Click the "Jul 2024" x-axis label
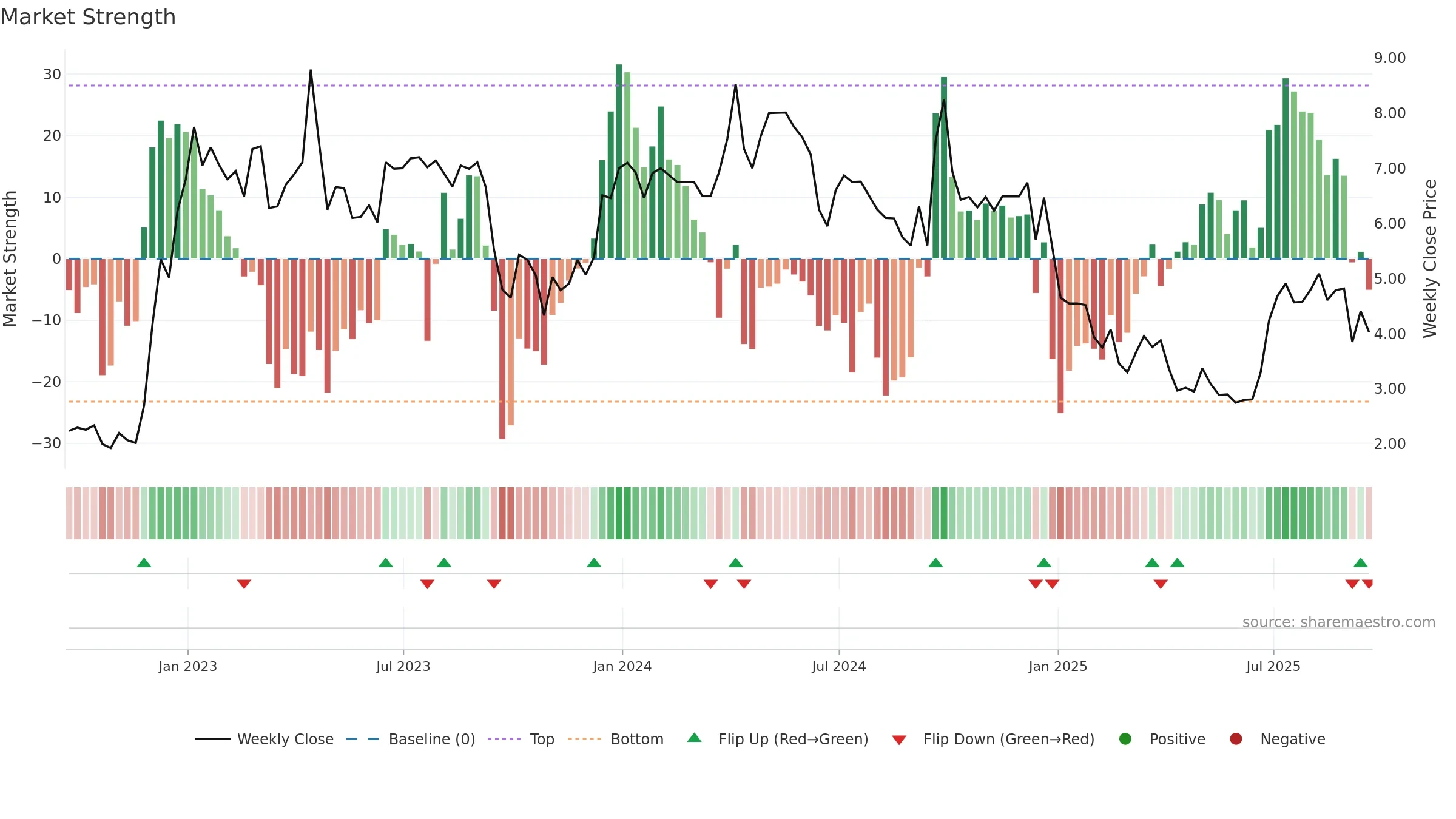 click(839, 667)
